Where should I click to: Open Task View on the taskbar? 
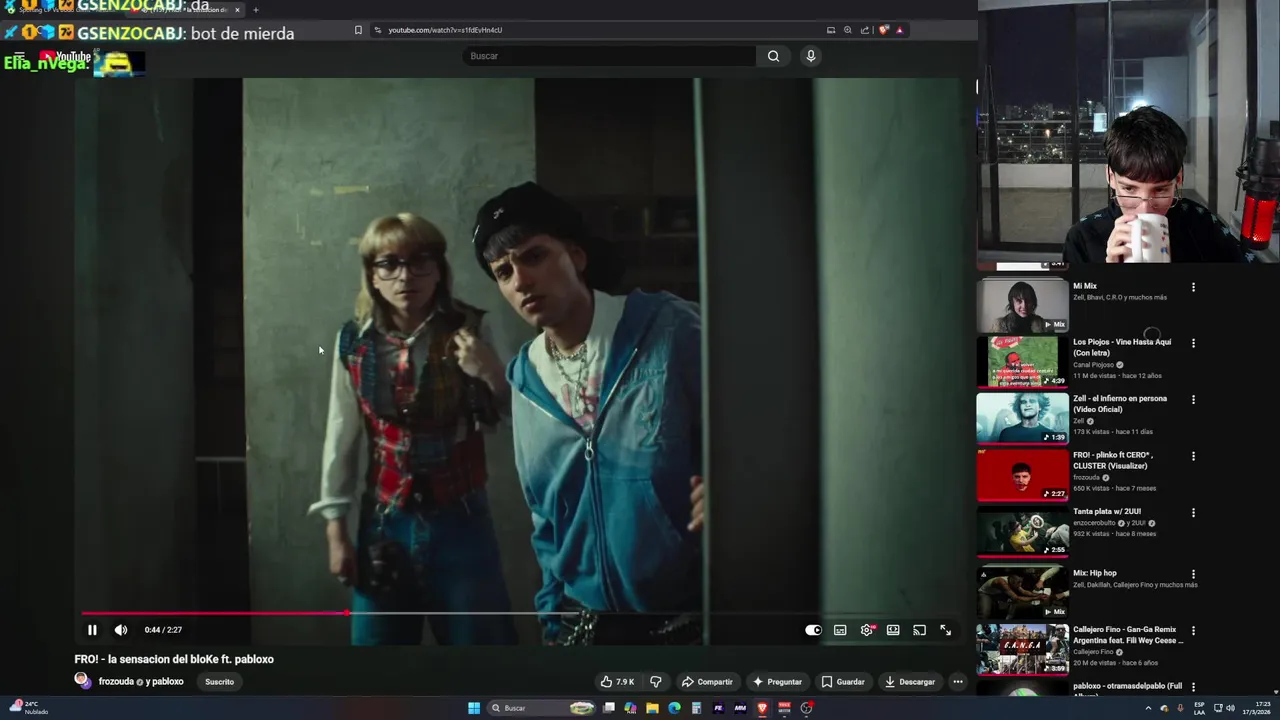coord(608,708)
